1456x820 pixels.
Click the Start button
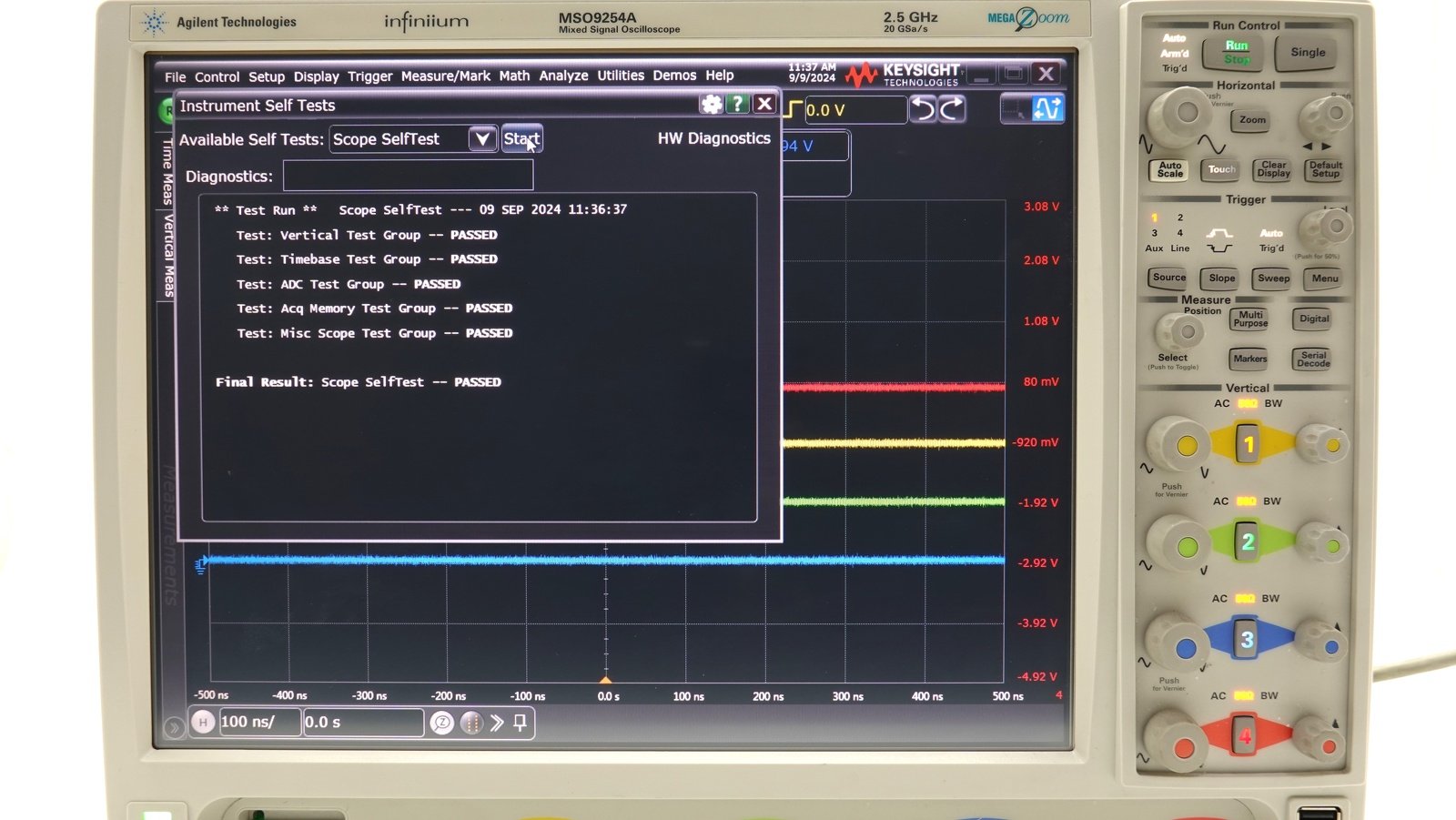[522, 138]
